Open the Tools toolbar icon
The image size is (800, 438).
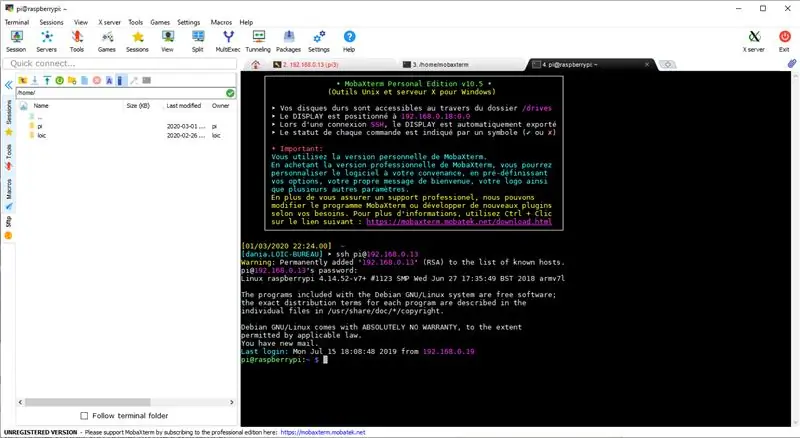point(77,41)
